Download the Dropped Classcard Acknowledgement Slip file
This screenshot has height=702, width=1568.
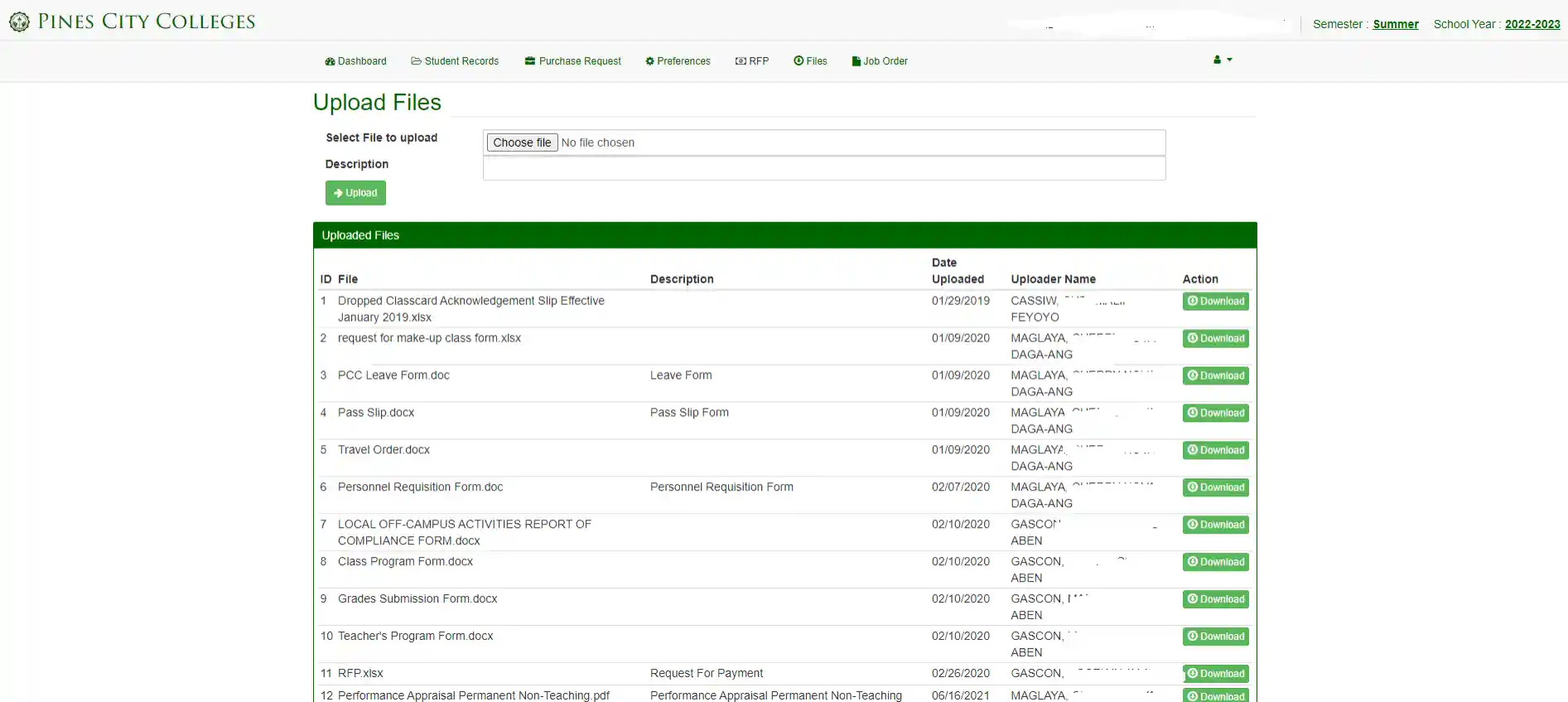pos(1215,301)
